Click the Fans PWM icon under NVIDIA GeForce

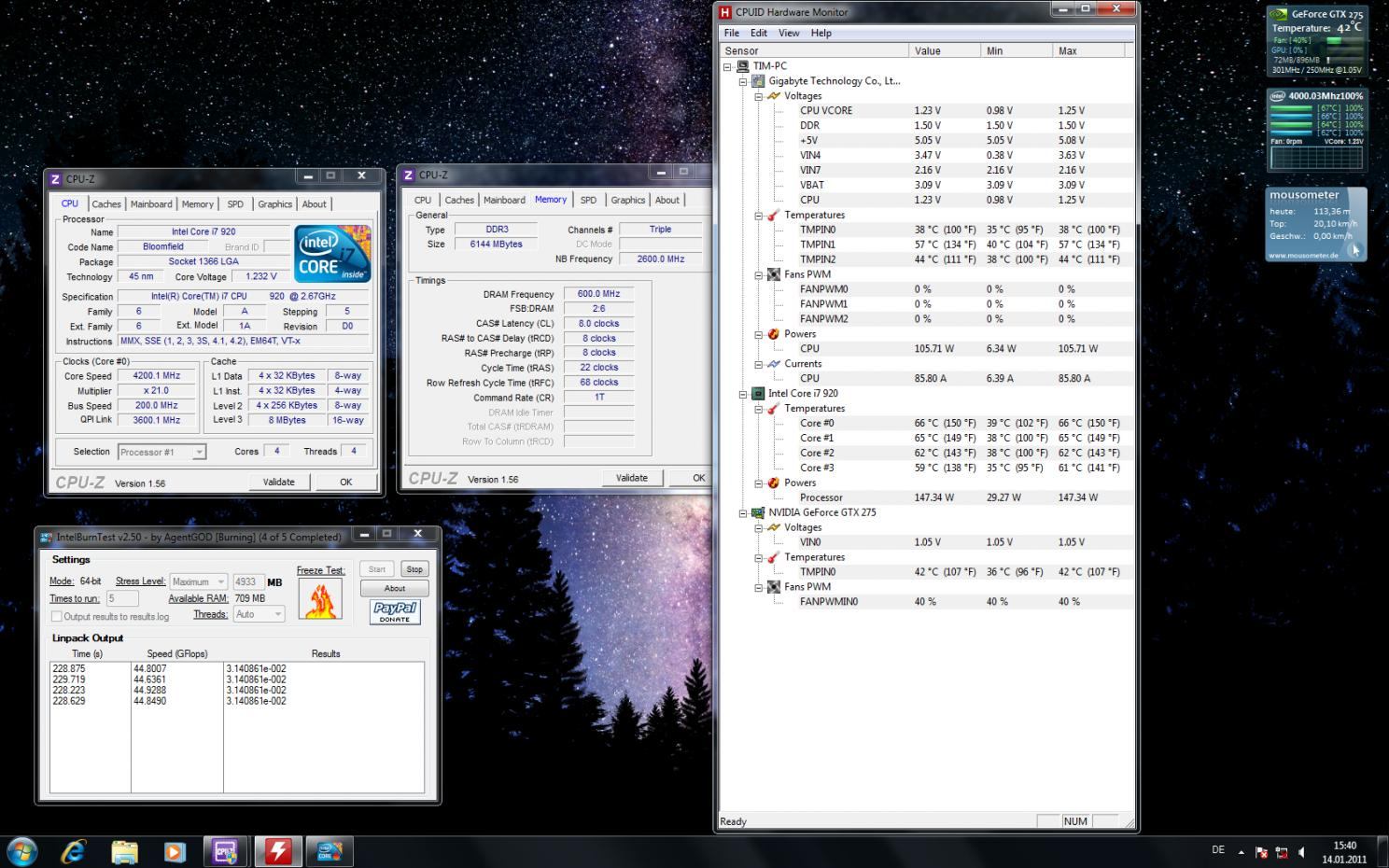tap(773, 587)
